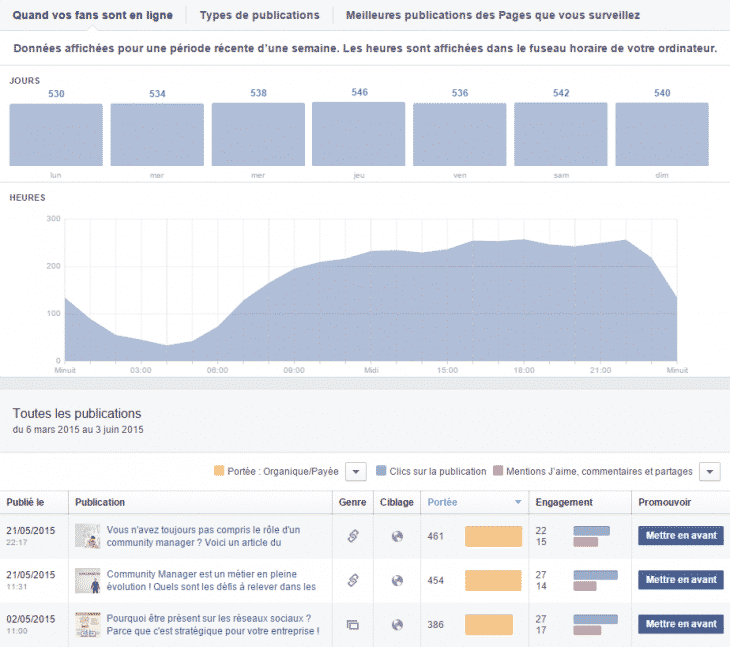Click the globe targeting icon in the third row

[397, 625]
